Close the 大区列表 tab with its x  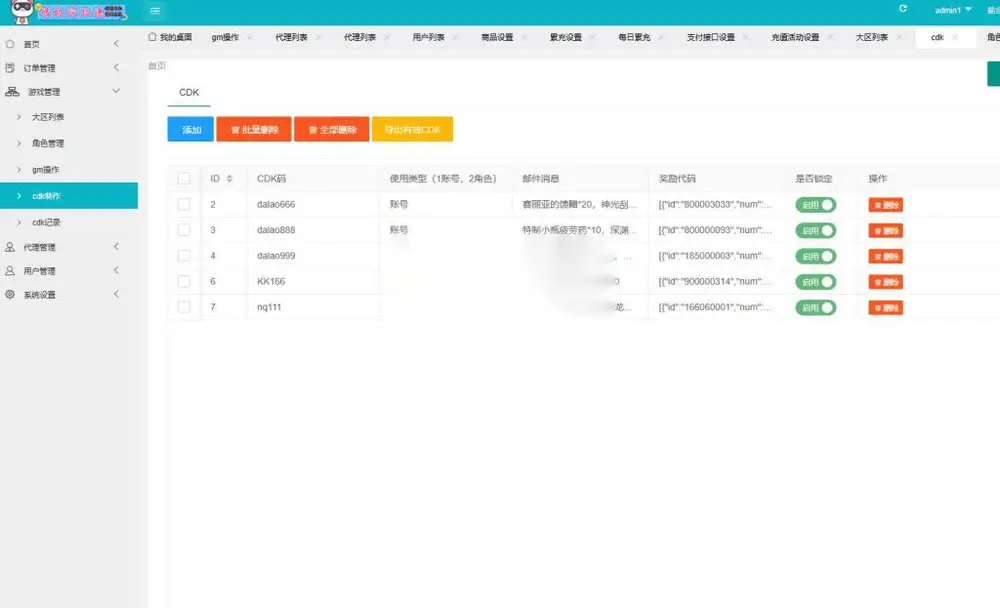coord(899,38)
